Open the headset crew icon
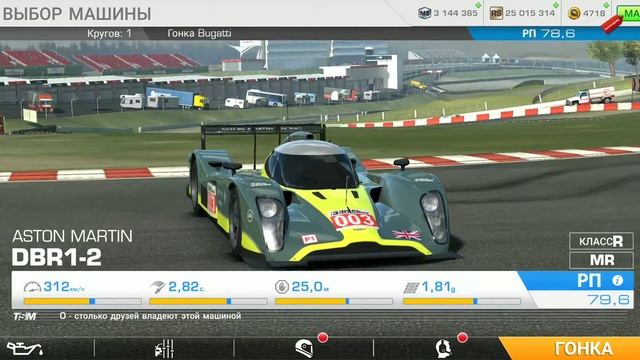The image size is (640, 360). (443, 349)
